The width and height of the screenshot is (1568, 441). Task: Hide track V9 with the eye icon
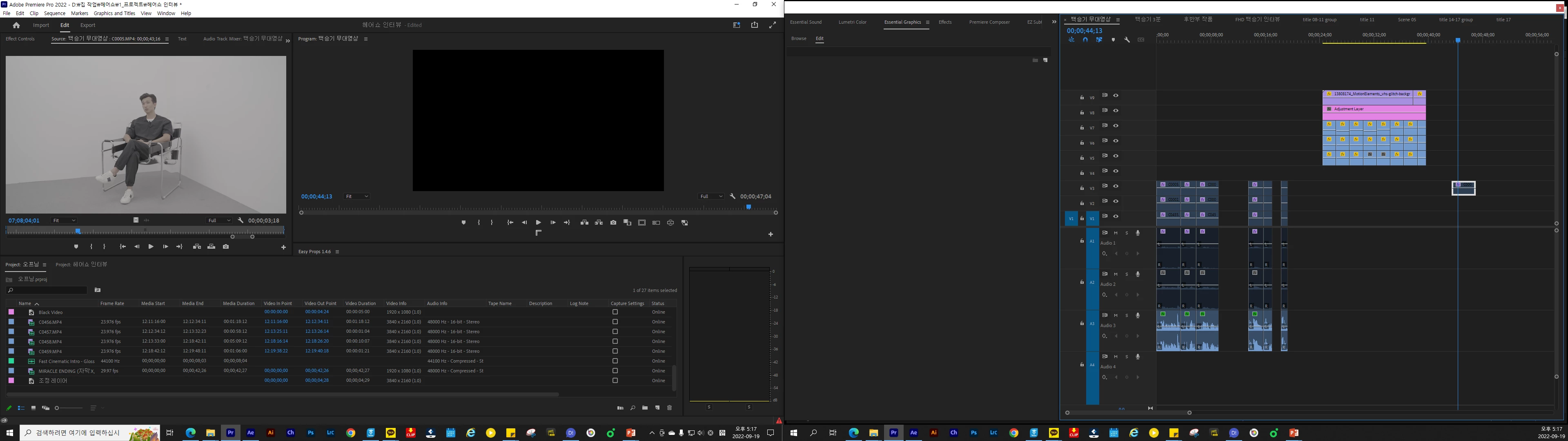coord(1116,96)
